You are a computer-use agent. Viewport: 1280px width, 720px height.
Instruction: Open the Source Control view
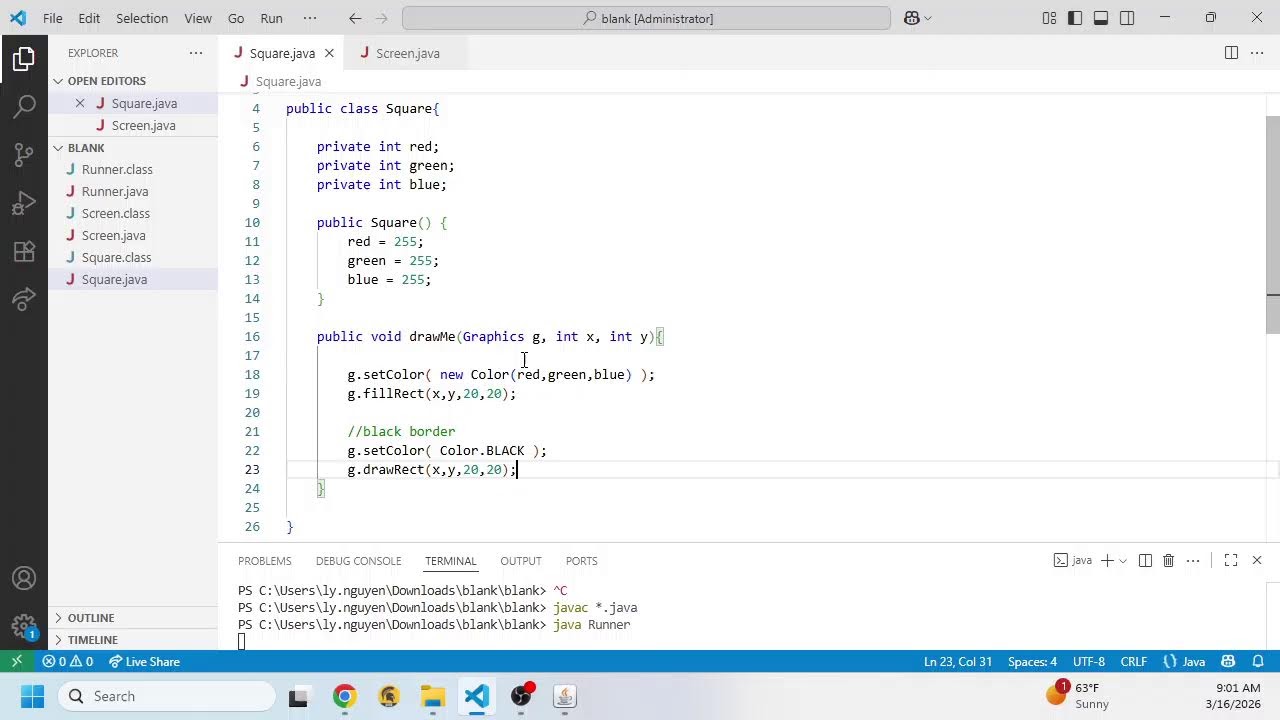(x=24, y=154)
